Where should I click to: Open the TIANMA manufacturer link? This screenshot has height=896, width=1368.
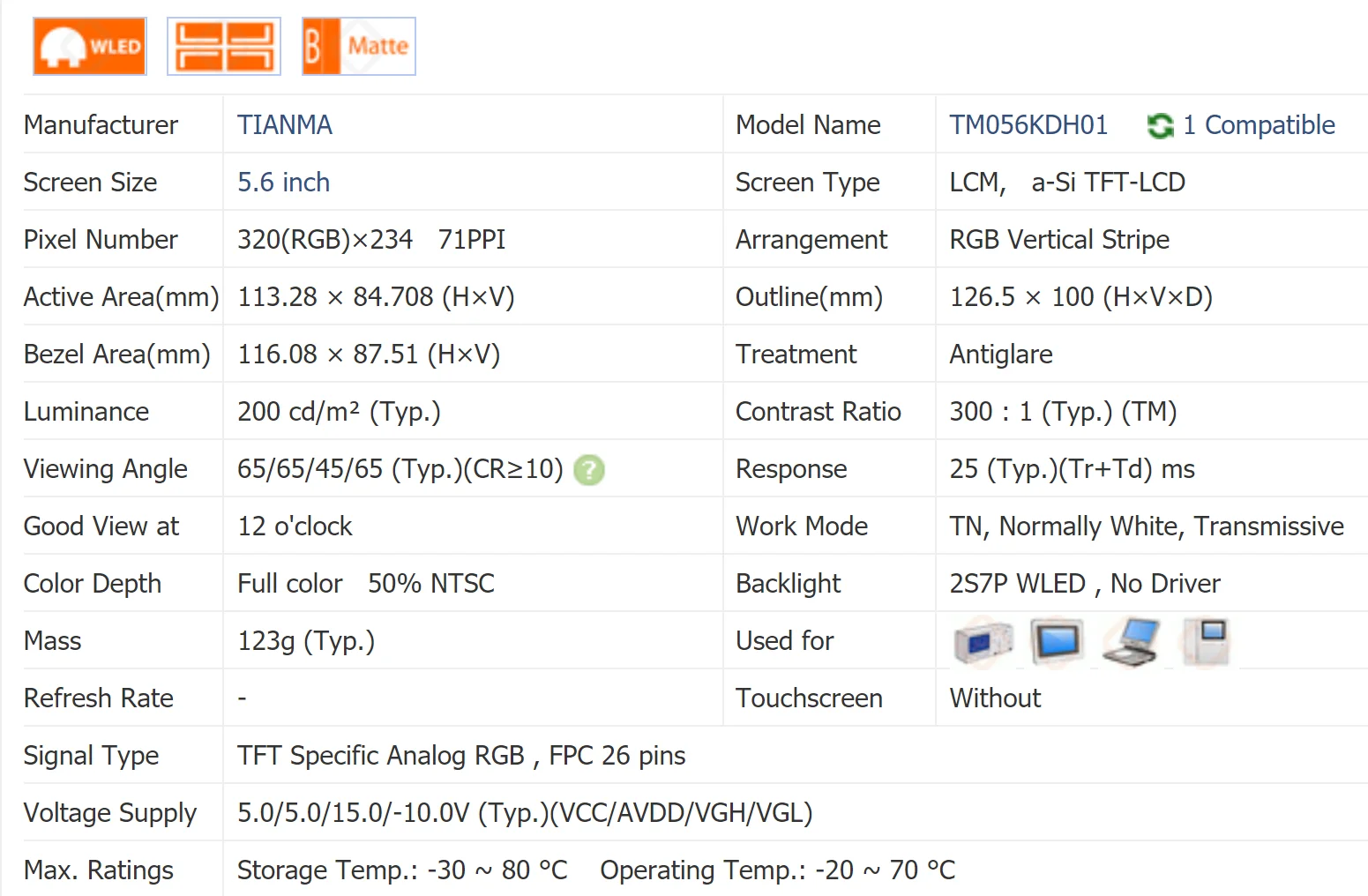[x=285, y=125]
